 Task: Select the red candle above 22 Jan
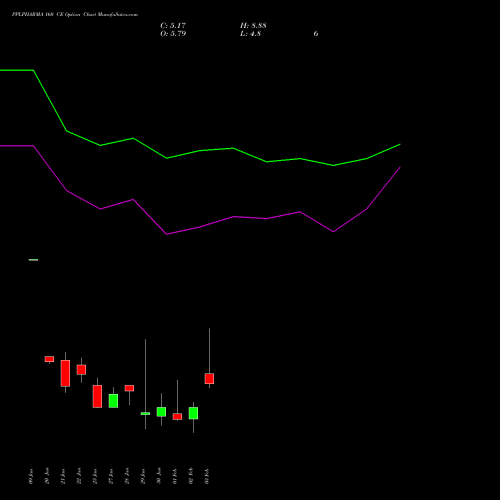(x=81, y=370)
